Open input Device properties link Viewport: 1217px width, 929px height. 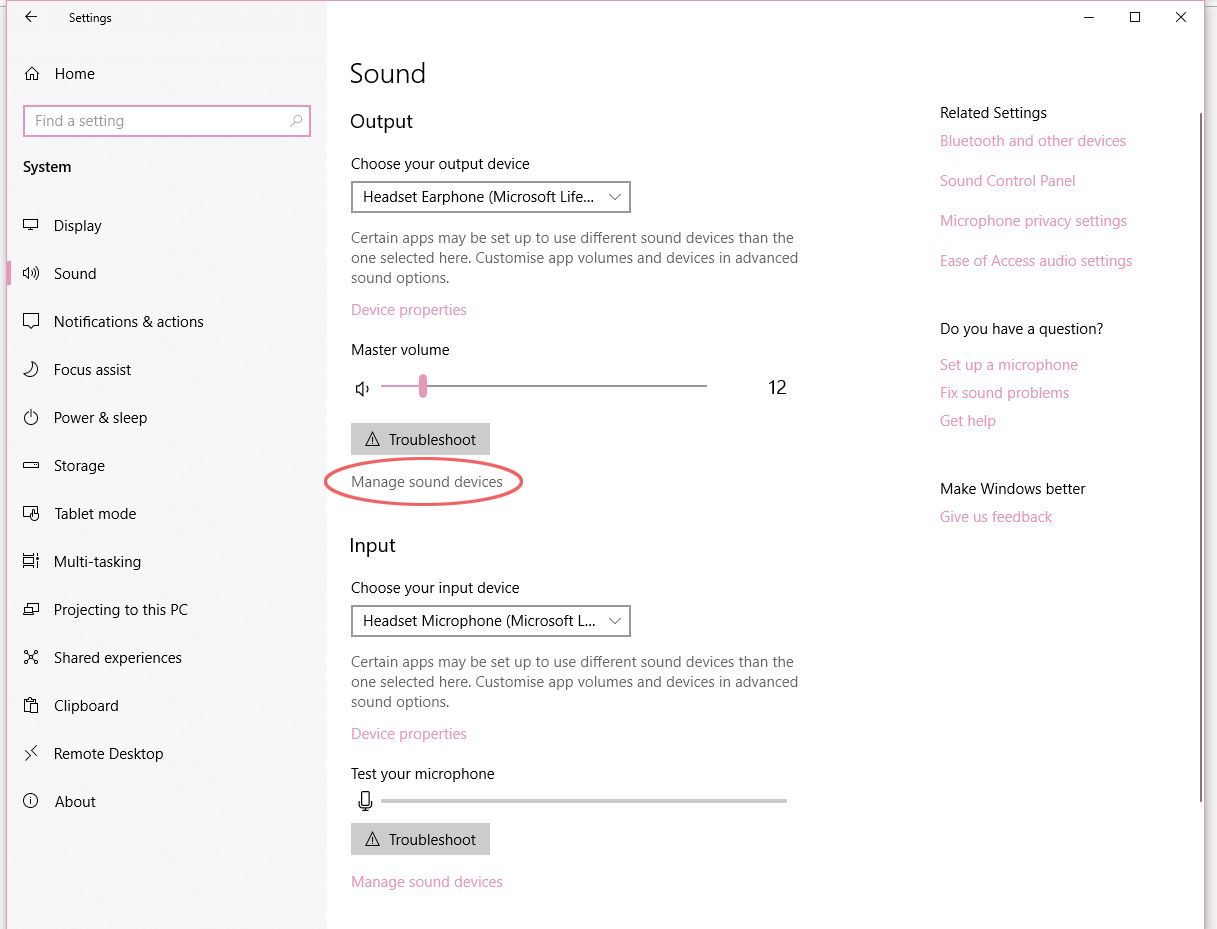pos(409,734)
